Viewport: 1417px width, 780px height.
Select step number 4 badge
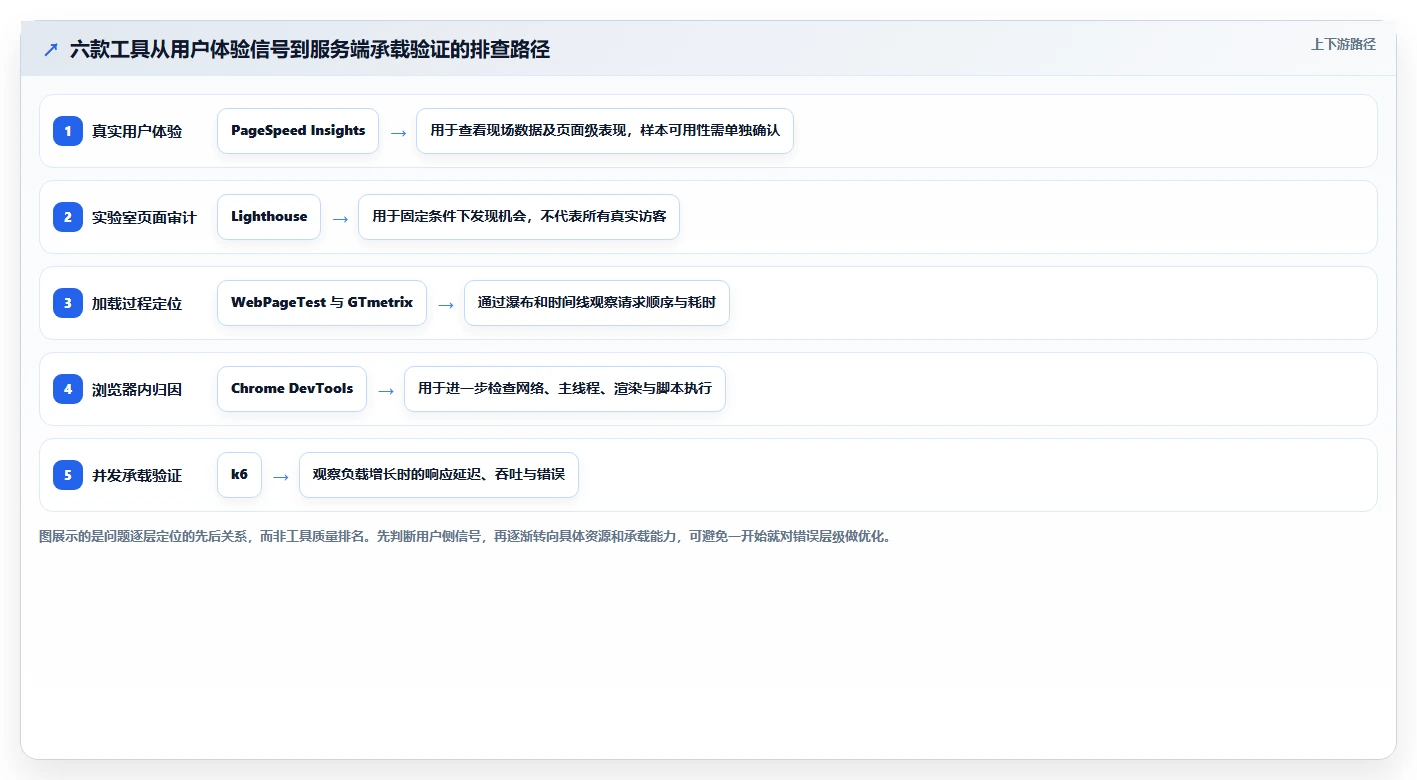click(x=68, y=389)
